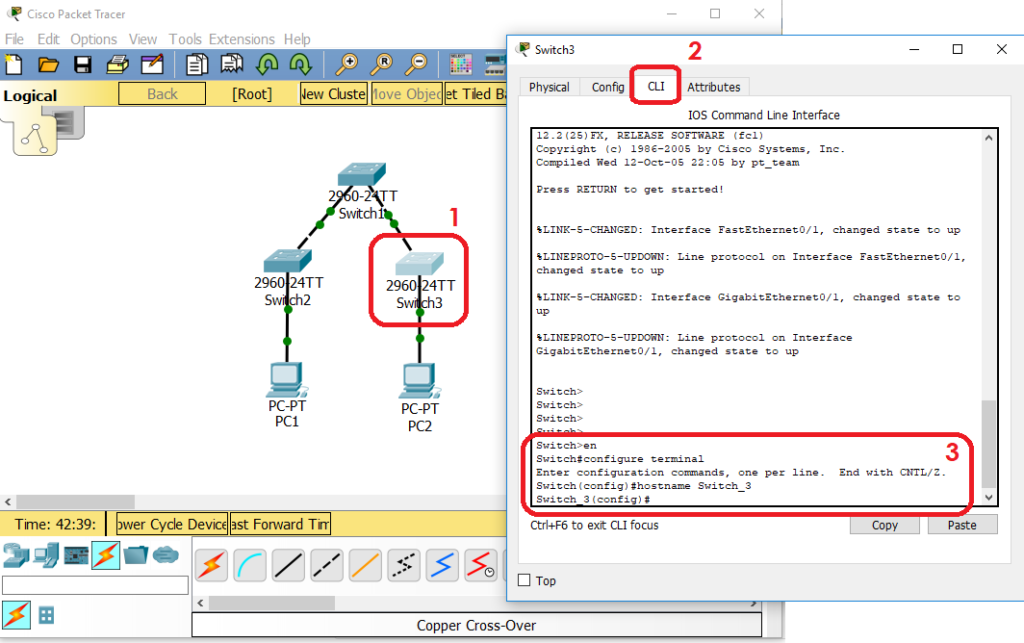Choose Serial DCE cable with clock
The height and width of the screenshot is (643, 1024).
coord(481,565)
